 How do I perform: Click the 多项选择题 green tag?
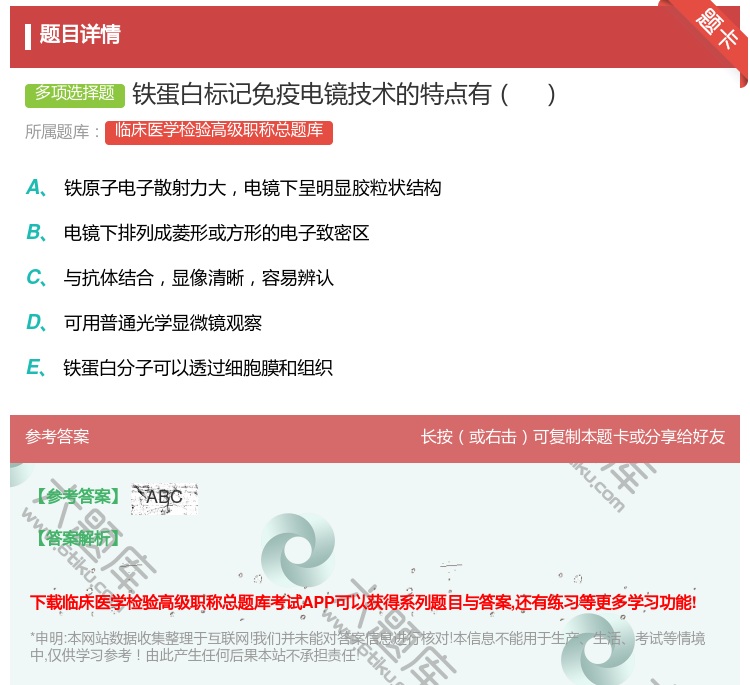[75, 94]
